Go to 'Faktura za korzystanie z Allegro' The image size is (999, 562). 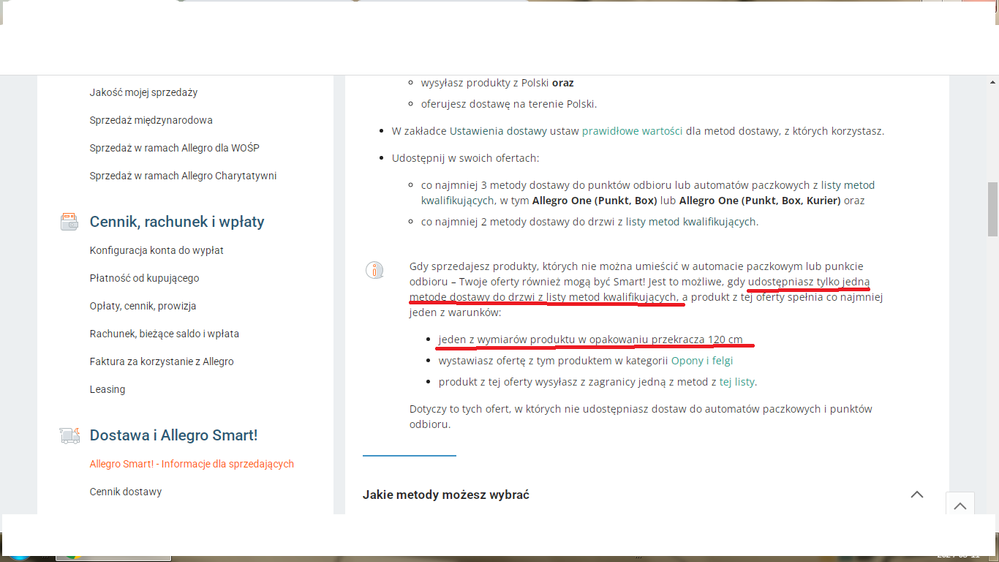pyautogui.click(x=161, y=361)
